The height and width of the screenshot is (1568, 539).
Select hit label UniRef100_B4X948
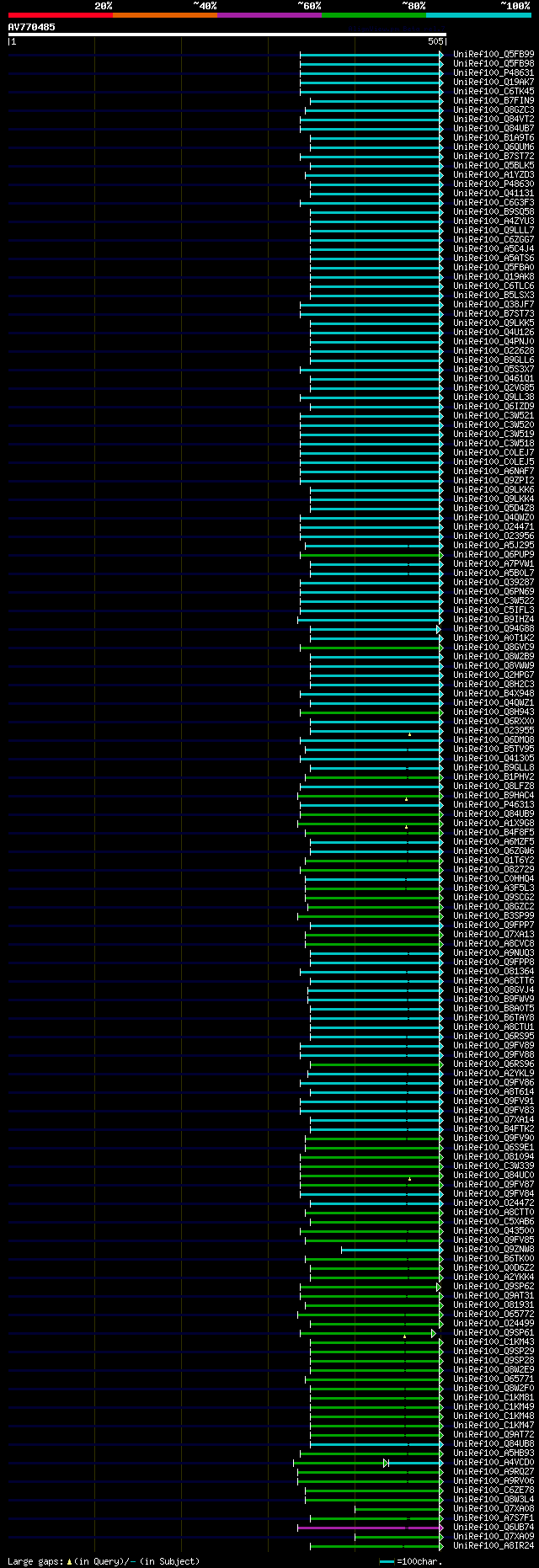pos(494,693)
